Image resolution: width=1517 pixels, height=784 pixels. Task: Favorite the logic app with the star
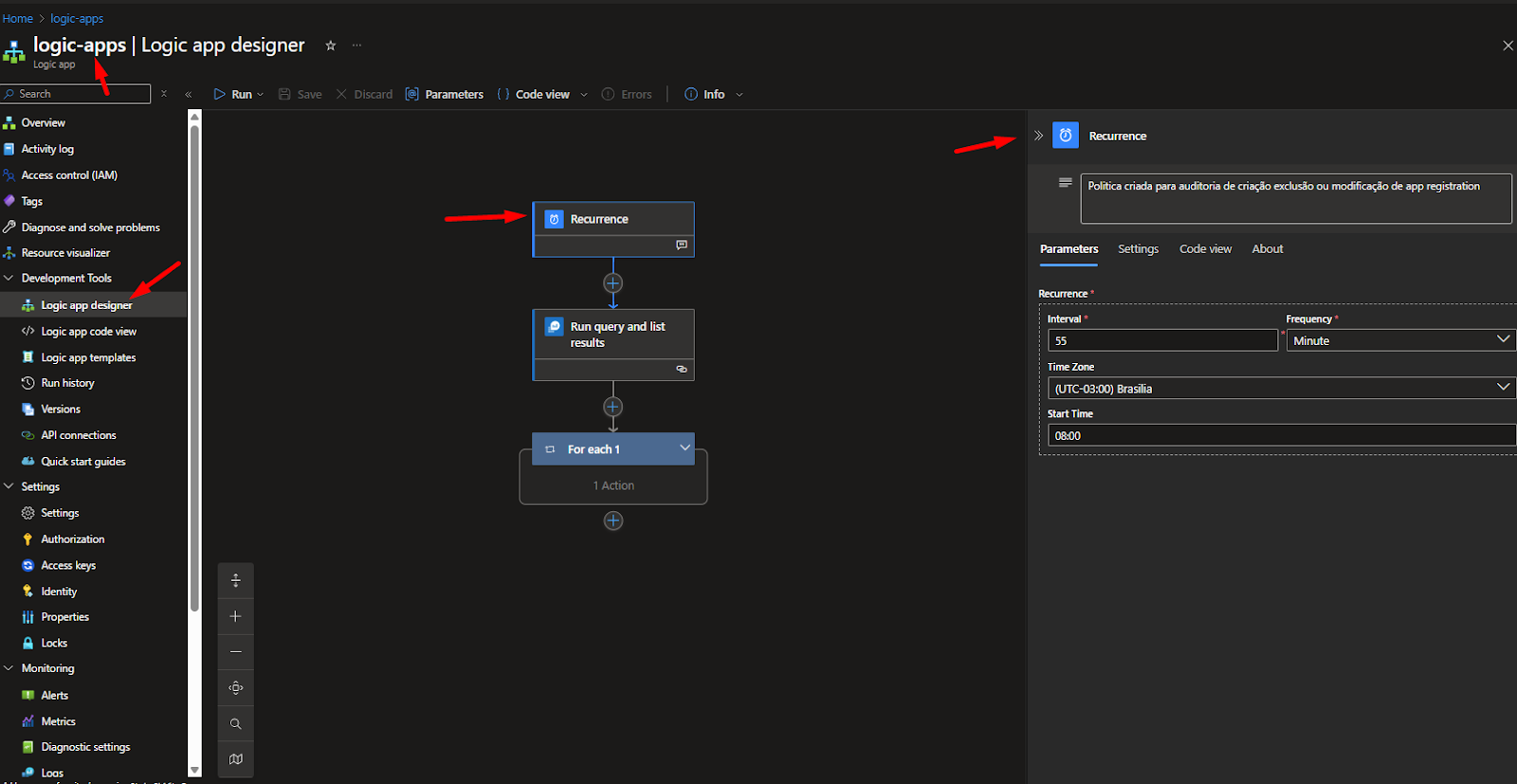pos(331,46)
